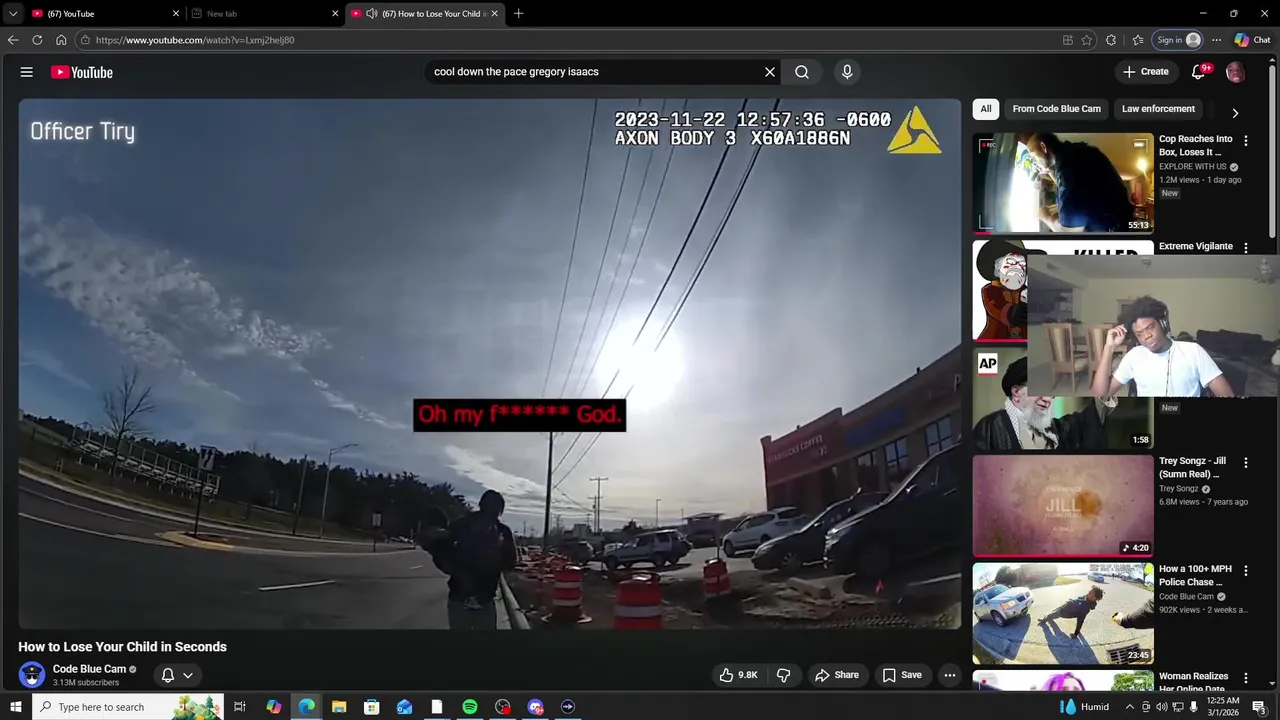Screen dimensions: 1280x720
Task: Open a new browser tab
Action: (518, 14)
